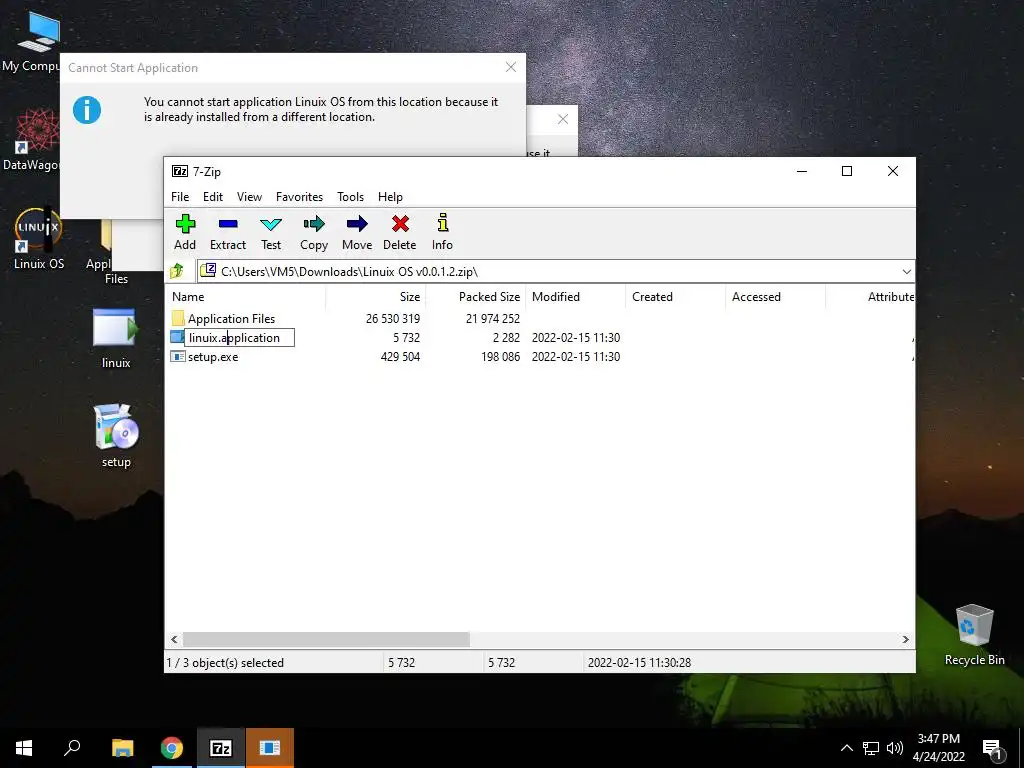
Task: Click the '1 / 3 object(s) selected' status text
Action: pos(225,663)
